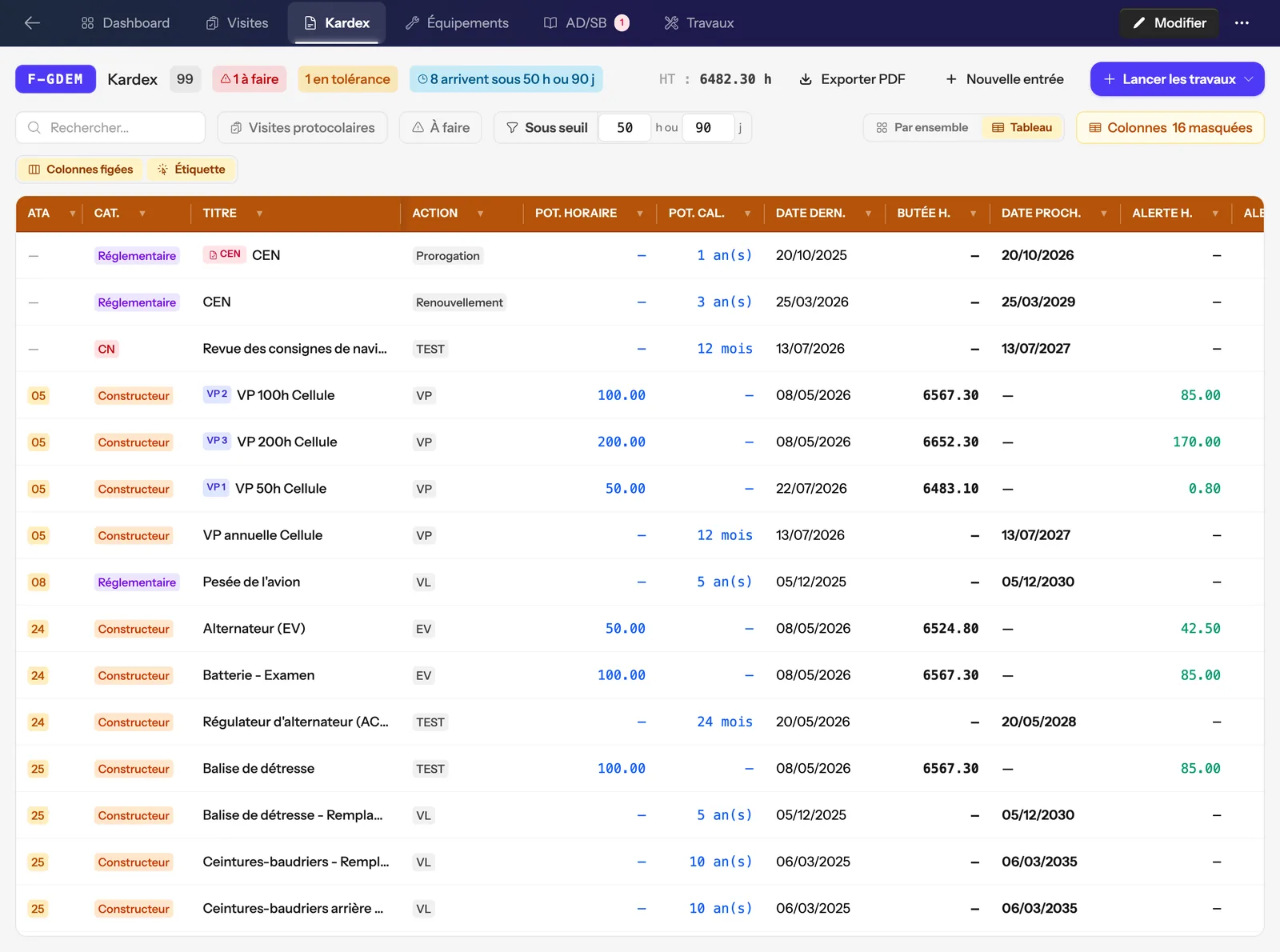Open the ACTION column filter dropdown
The image size is (1280, 952).
(x=480, y=214)
